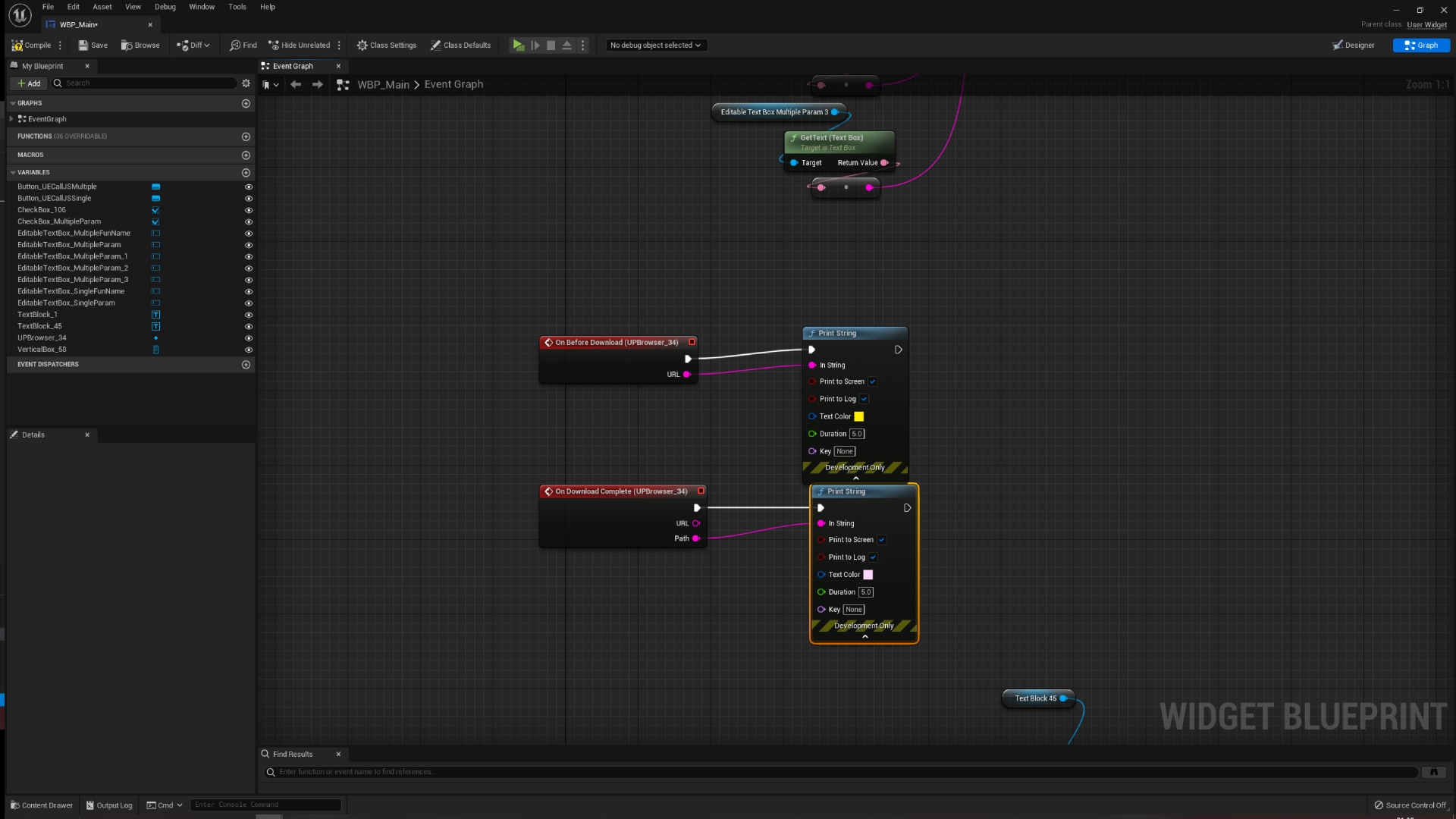Open My Blueprint settings gear icon
1456x819 pixels.
point(246,83)
